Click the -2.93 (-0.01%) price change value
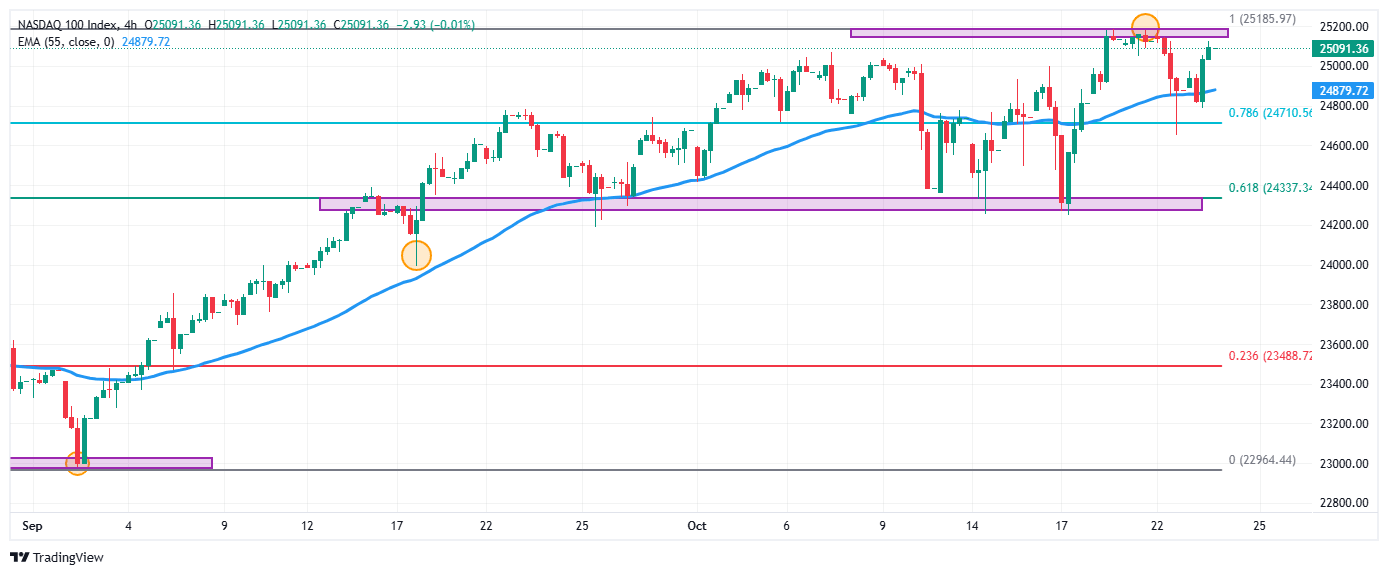The width and height of the screenshot is (1388, 575). [434, 24]
